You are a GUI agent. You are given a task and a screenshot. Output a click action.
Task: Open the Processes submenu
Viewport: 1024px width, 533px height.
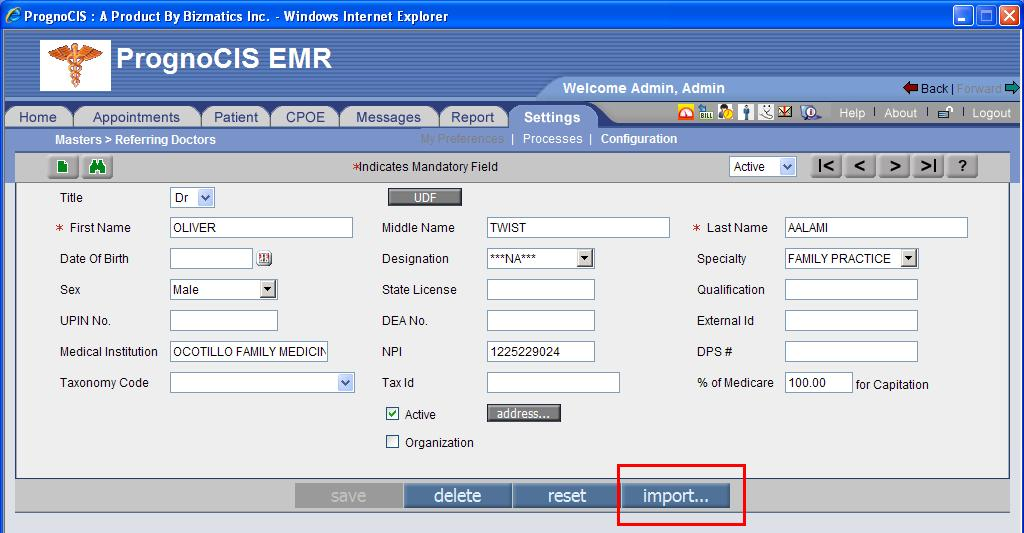tap(552, 138)
